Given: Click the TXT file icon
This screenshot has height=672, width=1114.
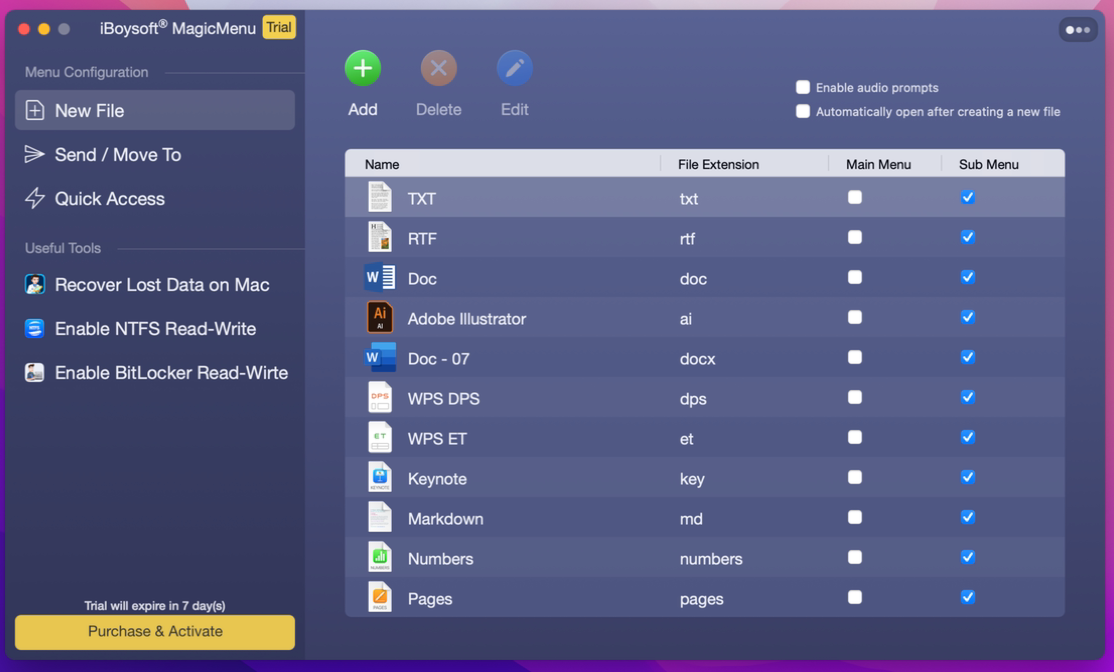Looking at the screenshot, I should tap(379, 197).
